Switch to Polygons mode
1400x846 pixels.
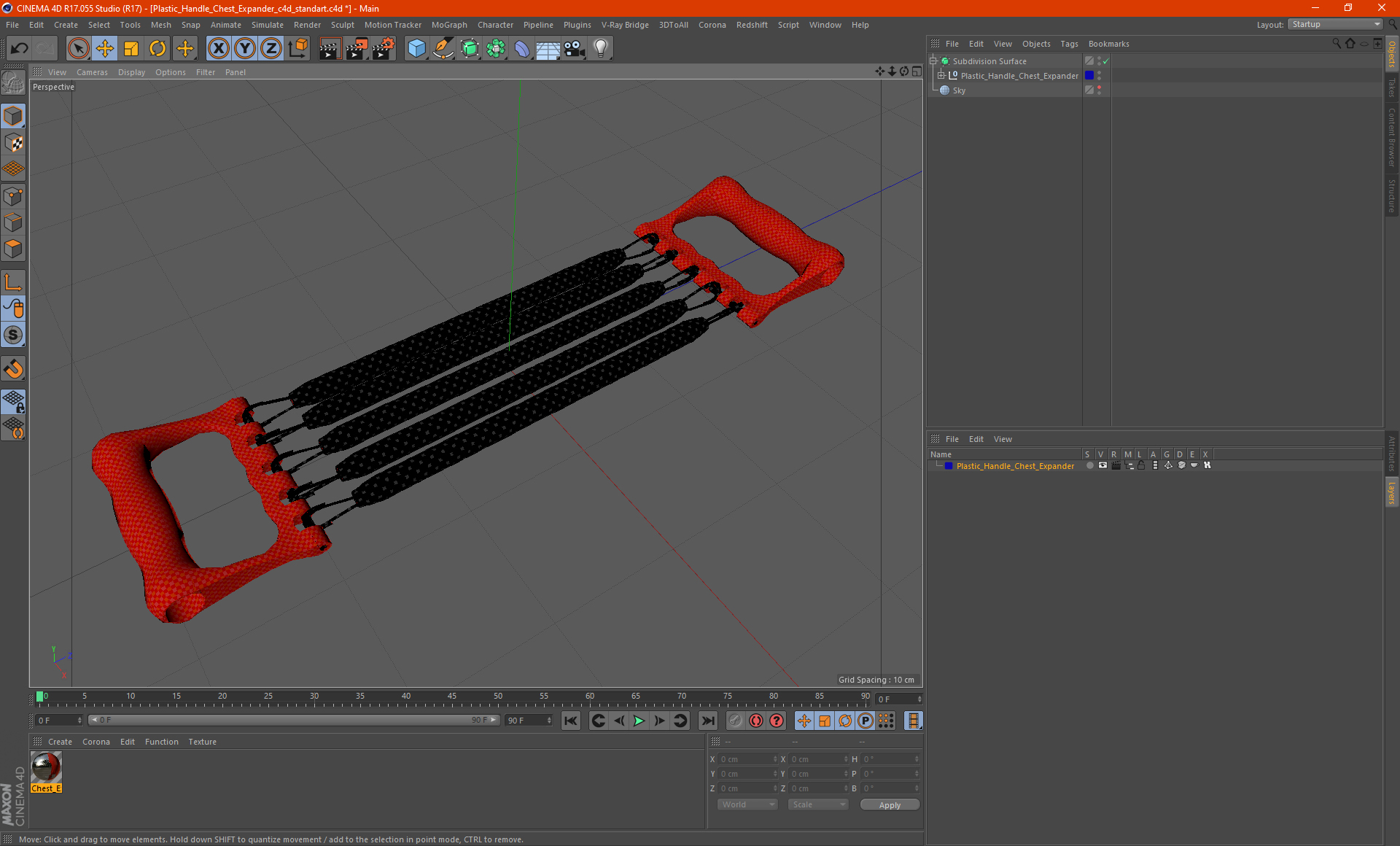[13, 249]
